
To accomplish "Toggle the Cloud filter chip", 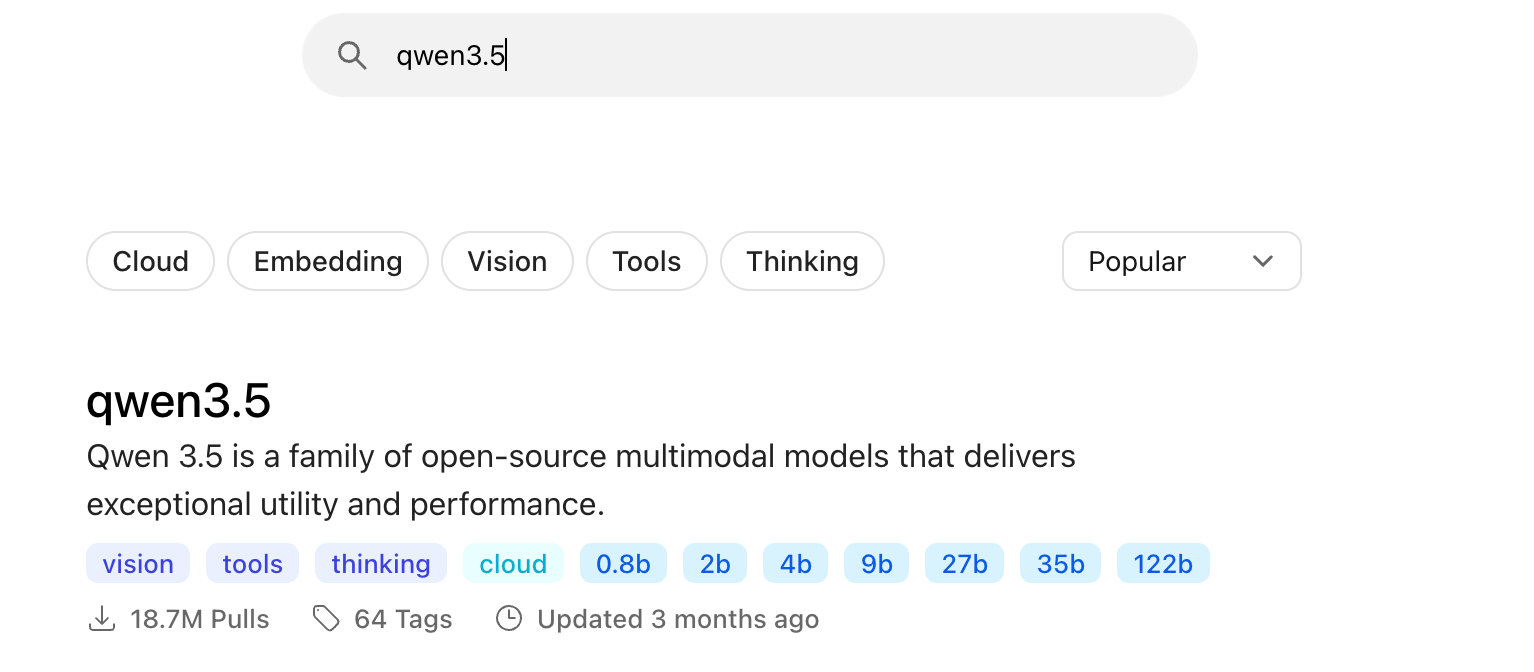I will tap(151, 261).
